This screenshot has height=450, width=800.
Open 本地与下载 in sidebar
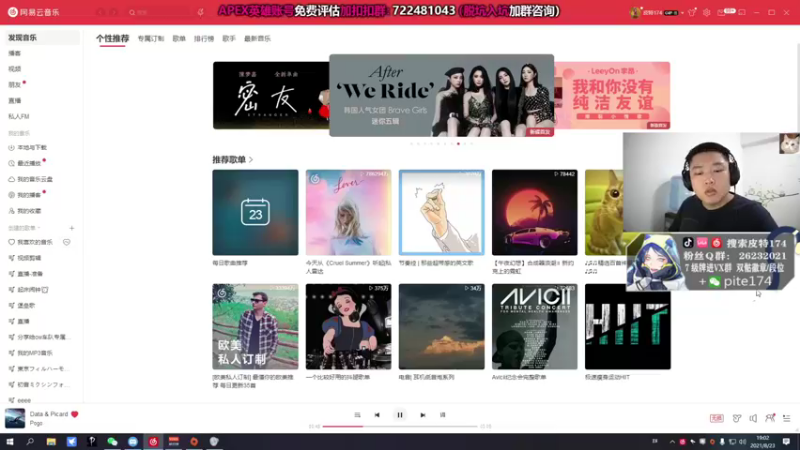point(32,147)
